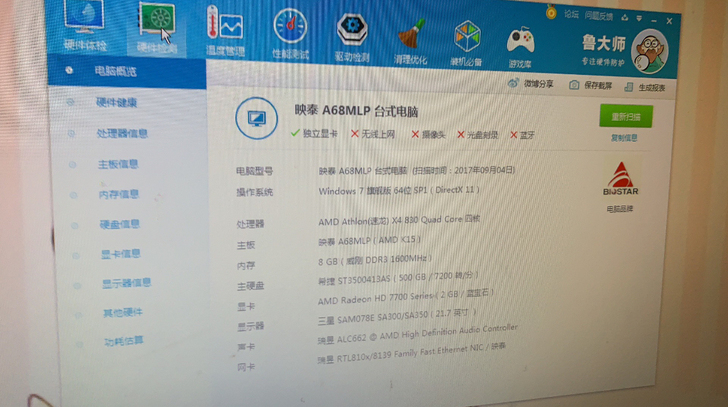Click the title 映泰 A68MLP 台式电脑
This screenshot has width=728, height=407.
pos(356,111)
